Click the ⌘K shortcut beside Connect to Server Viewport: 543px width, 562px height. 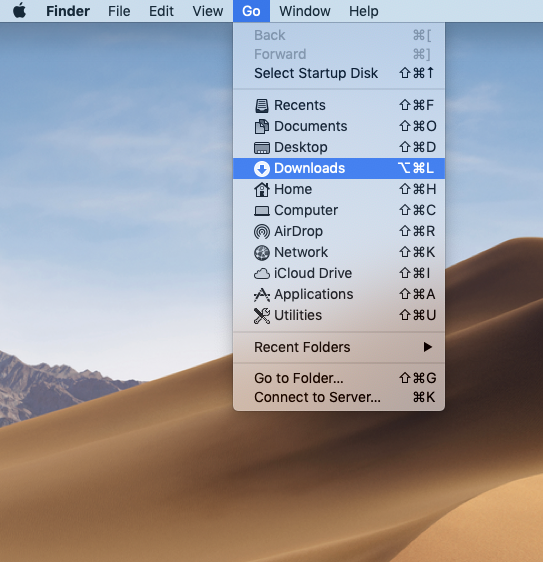424,397
